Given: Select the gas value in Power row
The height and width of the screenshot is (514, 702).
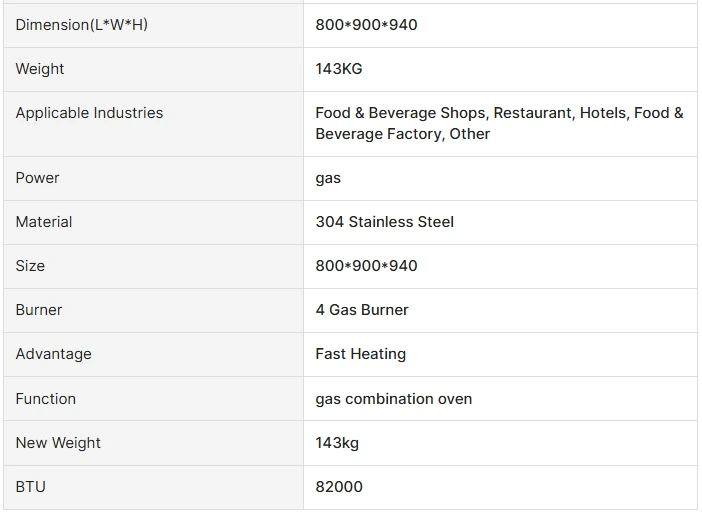Looking at the screenshot, I should [x=328, y=178].
